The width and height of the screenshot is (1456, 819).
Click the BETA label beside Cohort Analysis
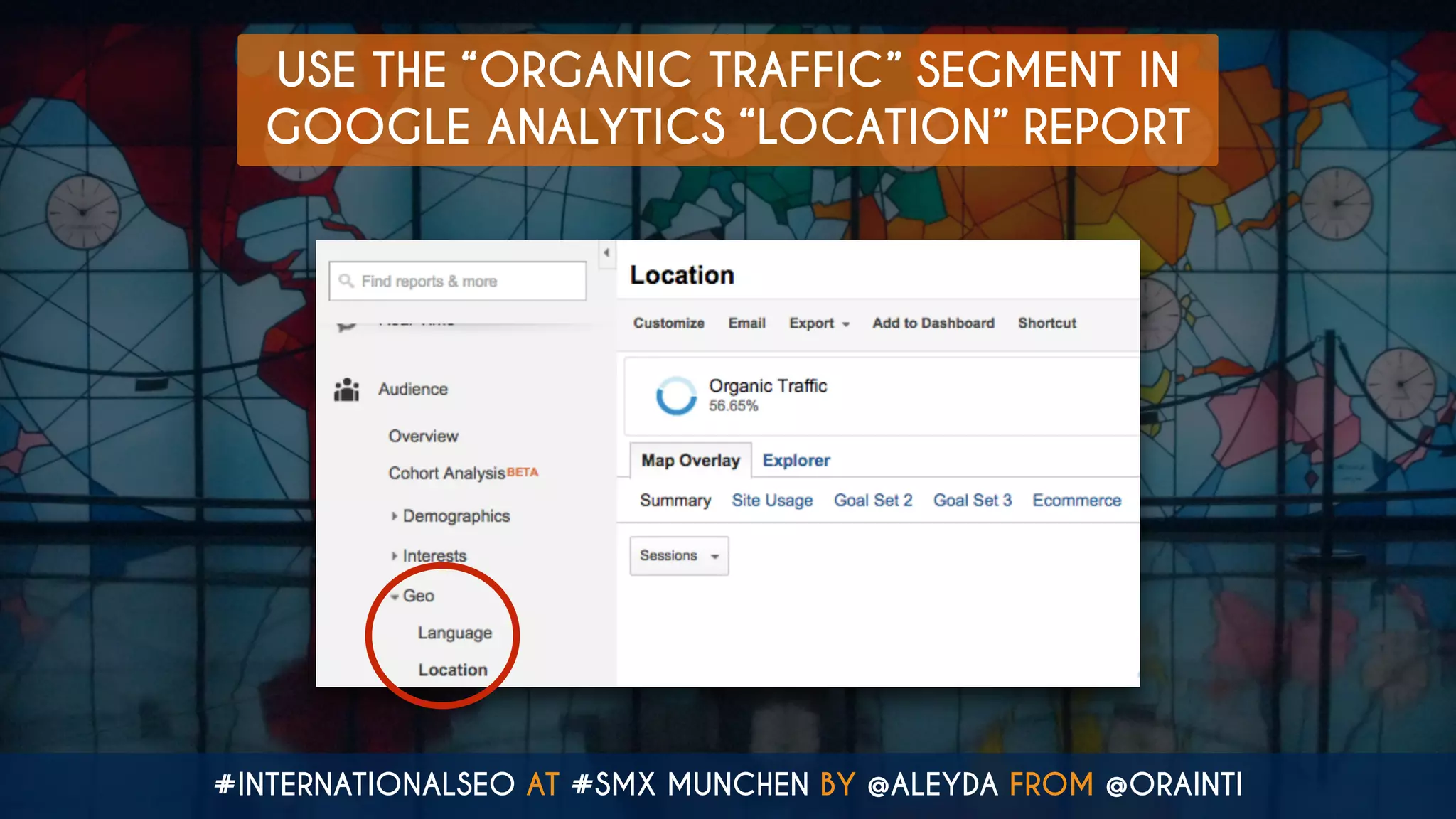[x=523, y=472]
